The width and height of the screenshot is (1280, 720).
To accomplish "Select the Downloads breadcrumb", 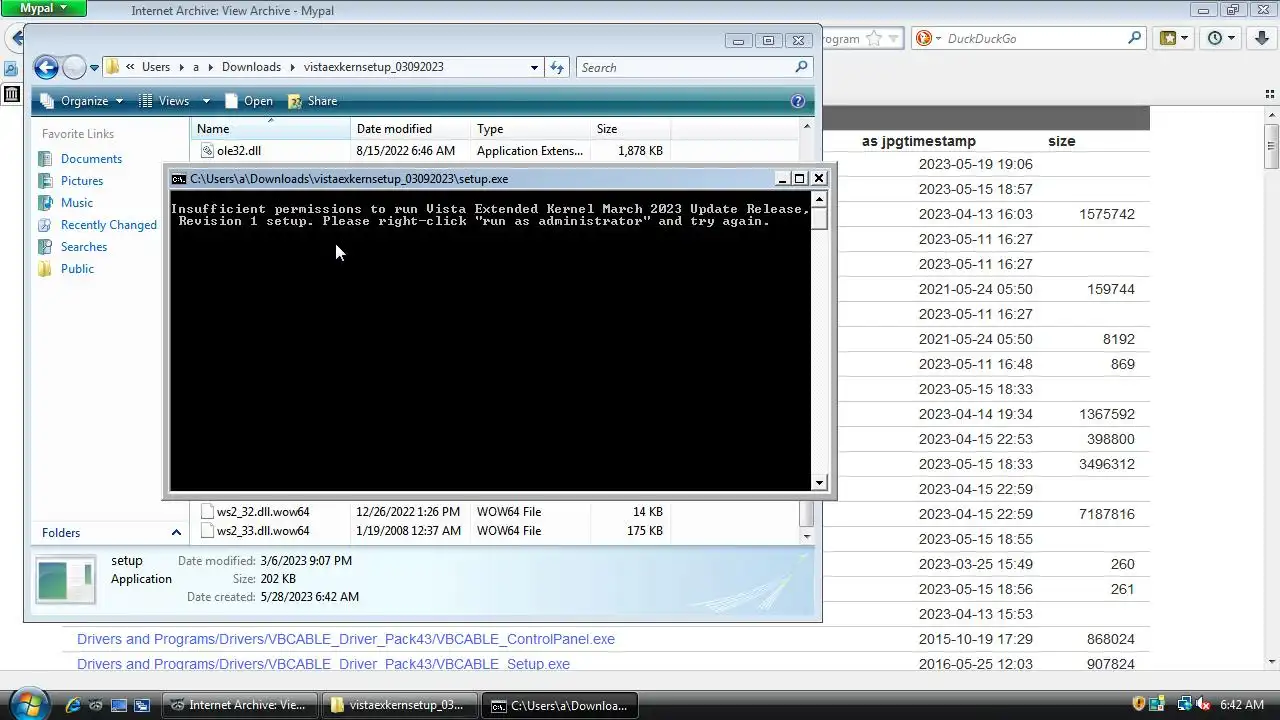I will [251, 67].
